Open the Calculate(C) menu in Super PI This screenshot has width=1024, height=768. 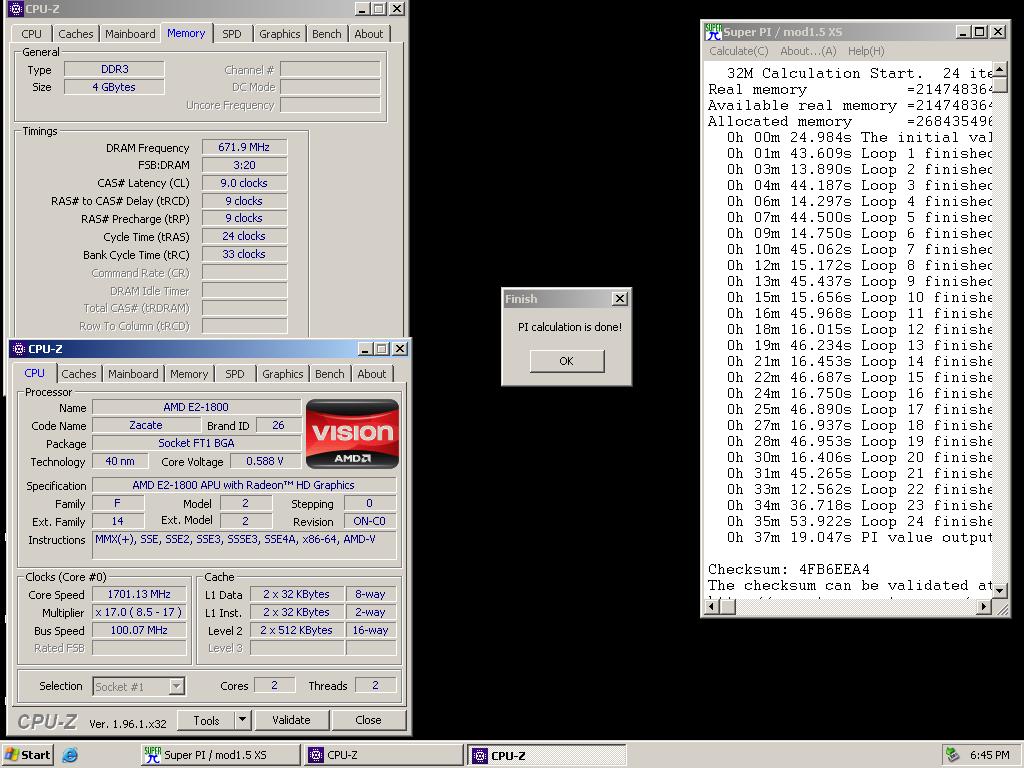pyautogui.click(x=739, y=51)
